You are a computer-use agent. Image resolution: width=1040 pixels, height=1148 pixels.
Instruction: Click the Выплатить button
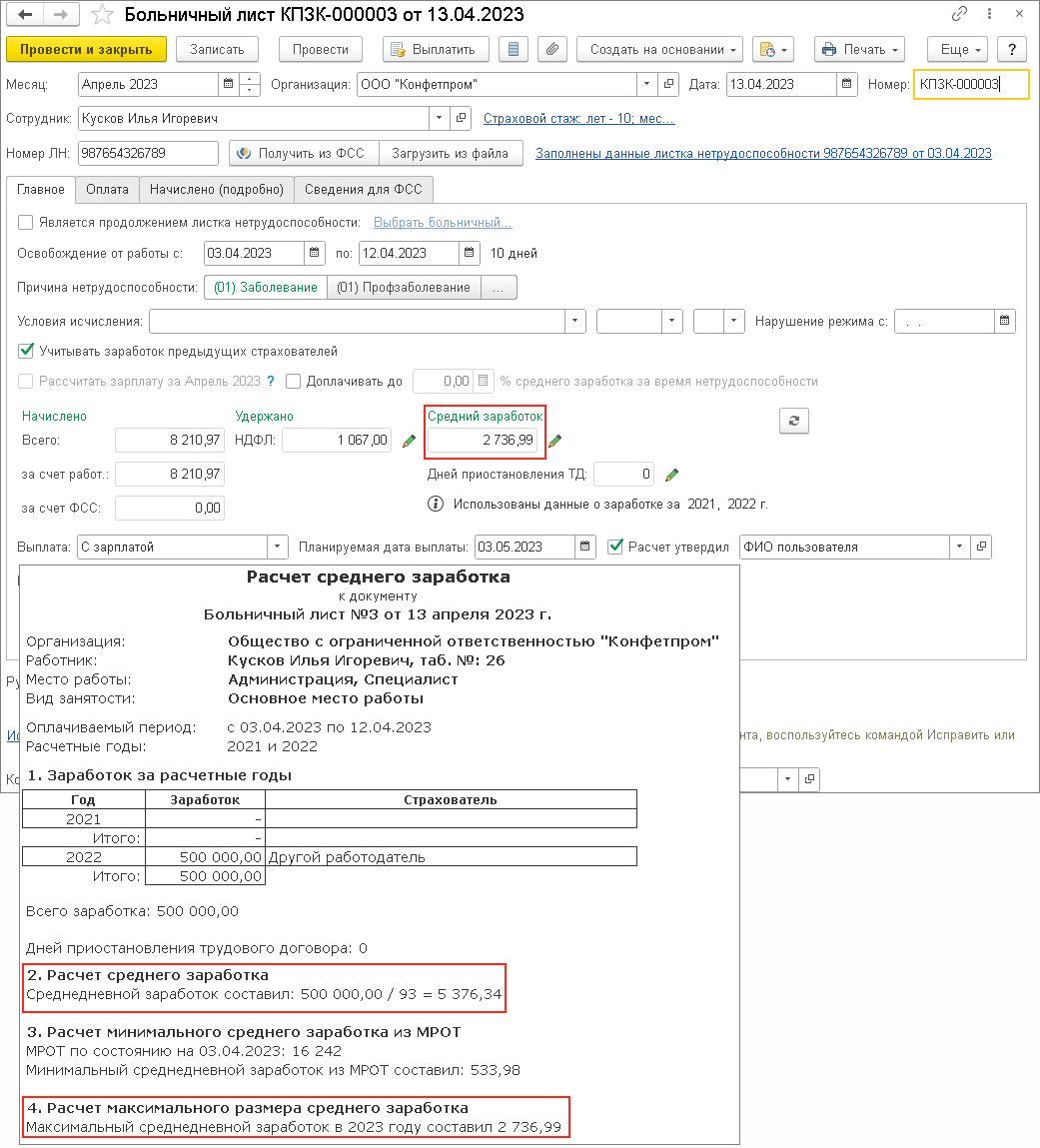click(x=436, y=49)
